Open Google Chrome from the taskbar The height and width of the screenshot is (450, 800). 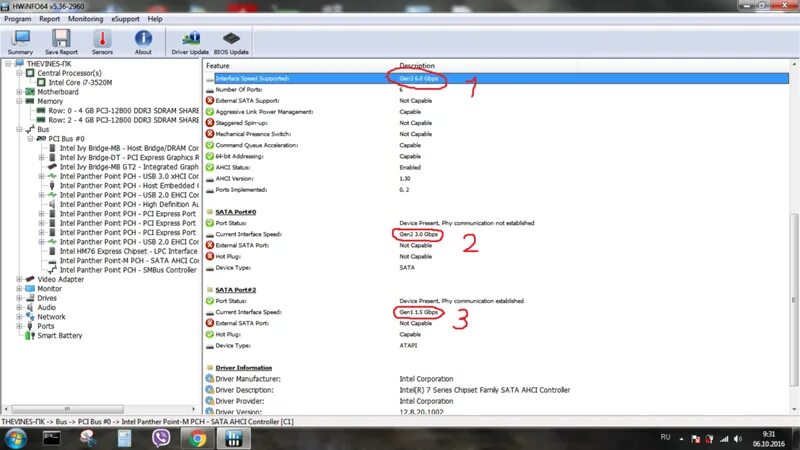197,438
